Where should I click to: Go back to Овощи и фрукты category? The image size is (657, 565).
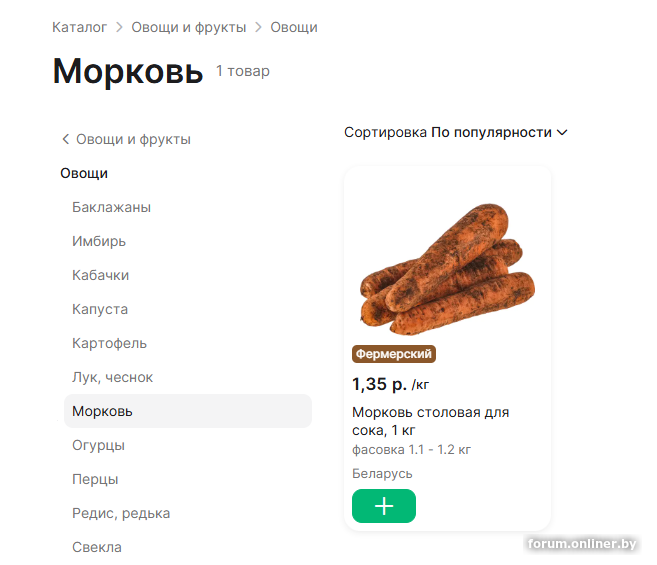click(126, 139)
